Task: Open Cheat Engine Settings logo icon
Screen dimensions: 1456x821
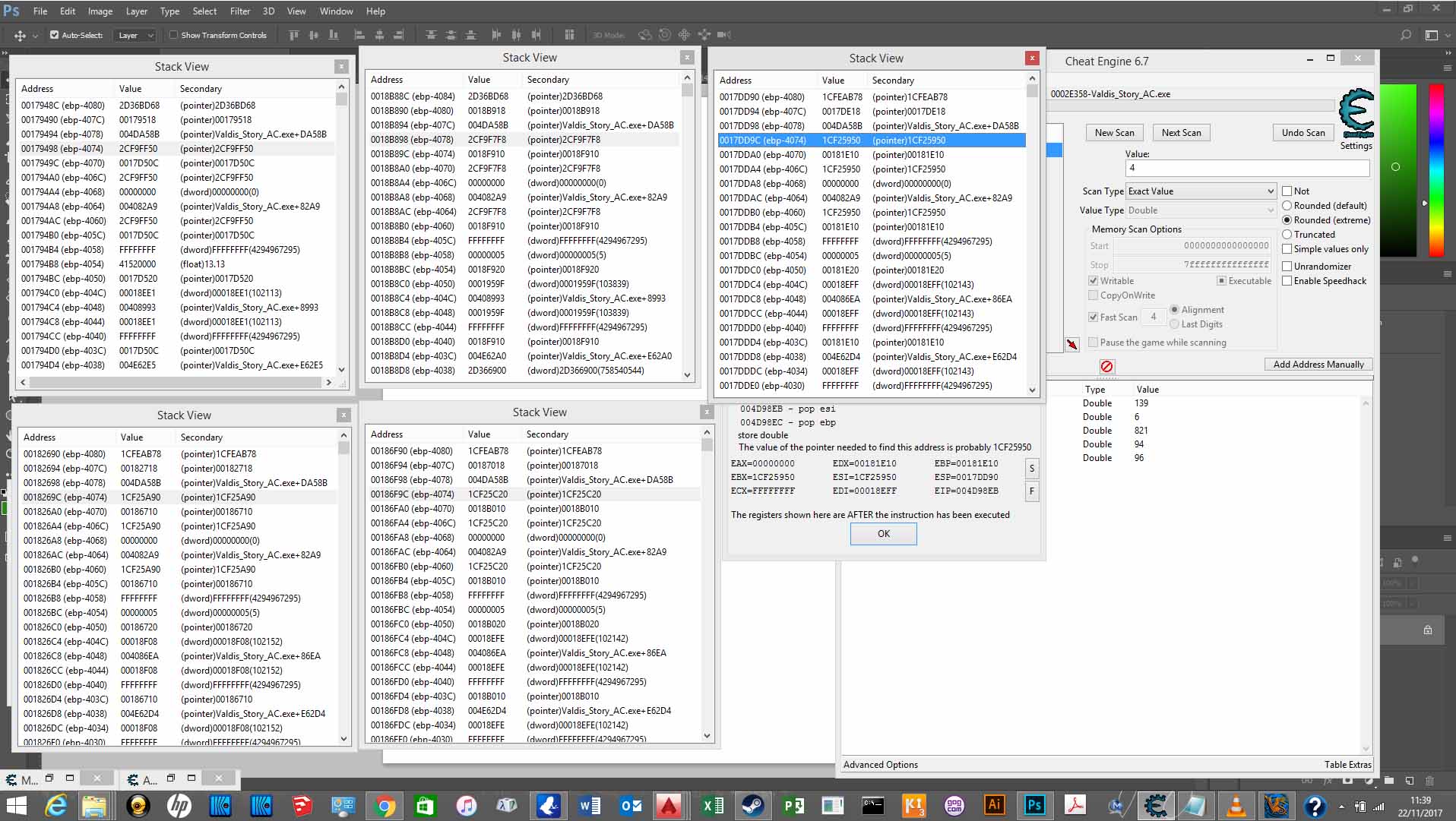Action: tap(1356, 114)
